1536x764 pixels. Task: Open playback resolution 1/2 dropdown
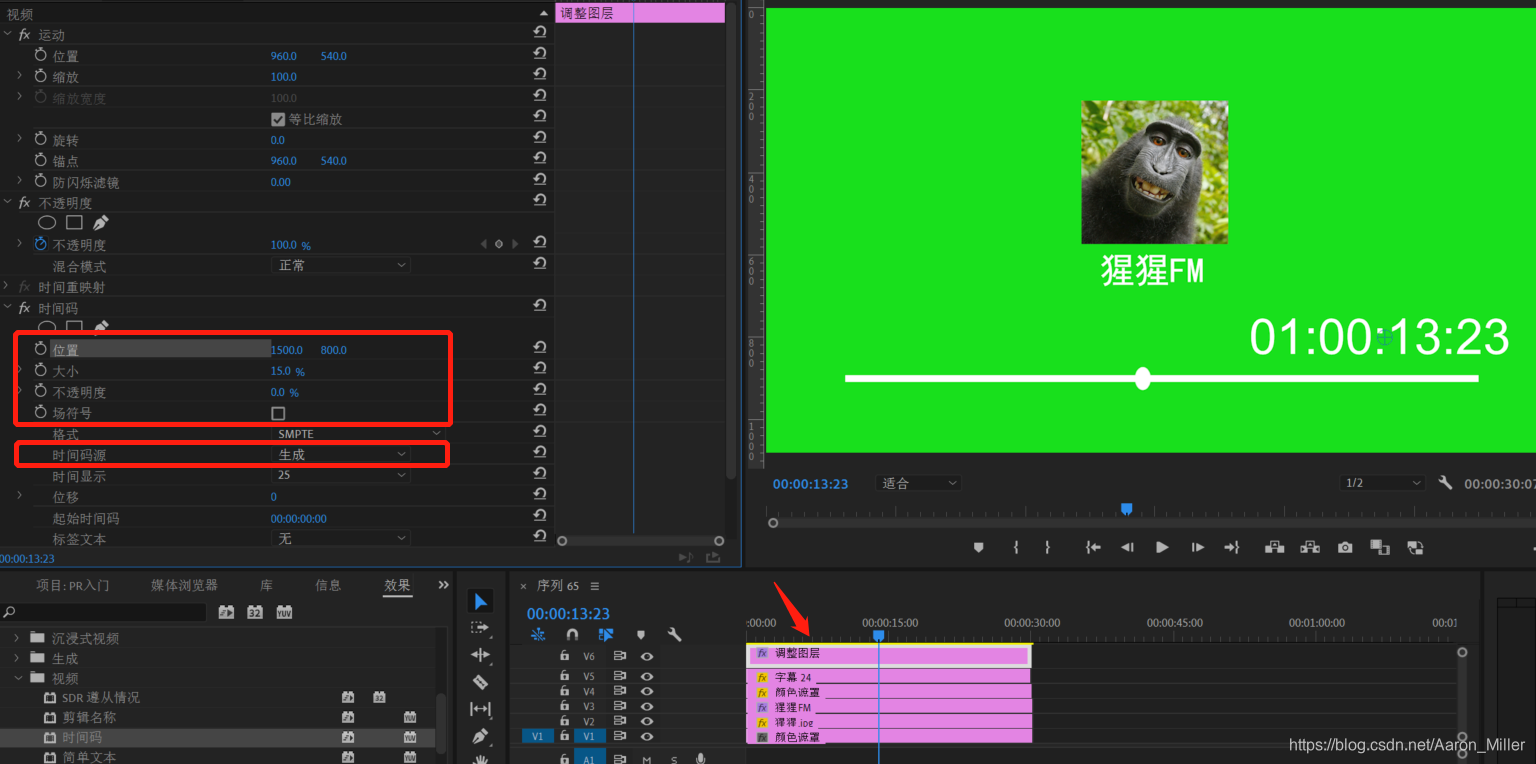(x=1382, y=483)
